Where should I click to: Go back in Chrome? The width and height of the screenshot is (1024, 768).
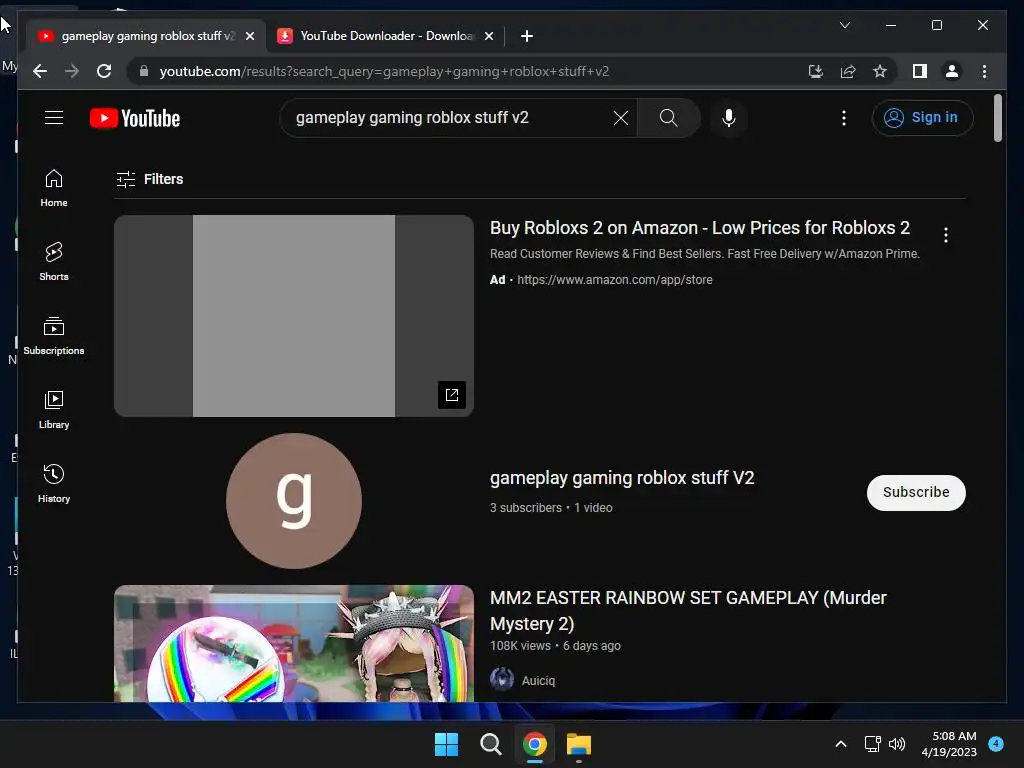pyautogui.click(x=40, y=71)
